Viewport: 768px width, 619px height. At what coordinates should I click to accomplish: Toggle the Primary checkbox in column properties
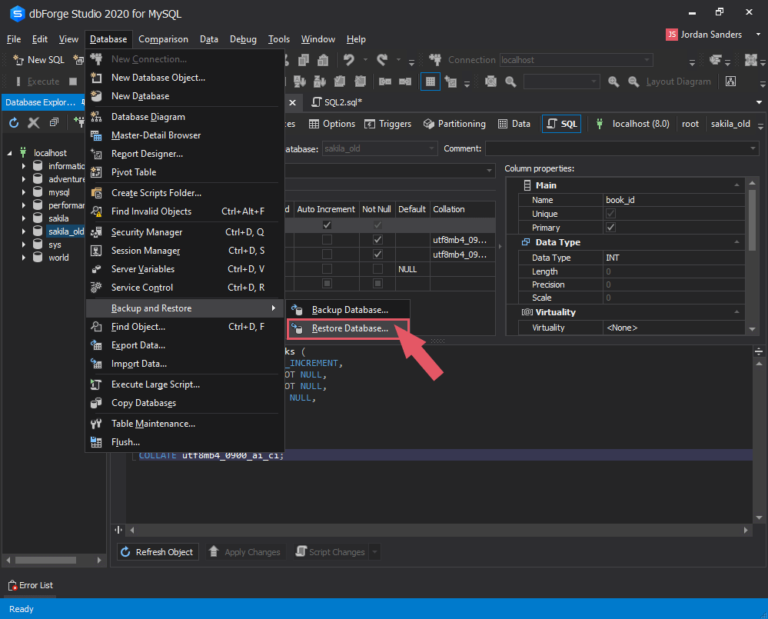(610, 227)
